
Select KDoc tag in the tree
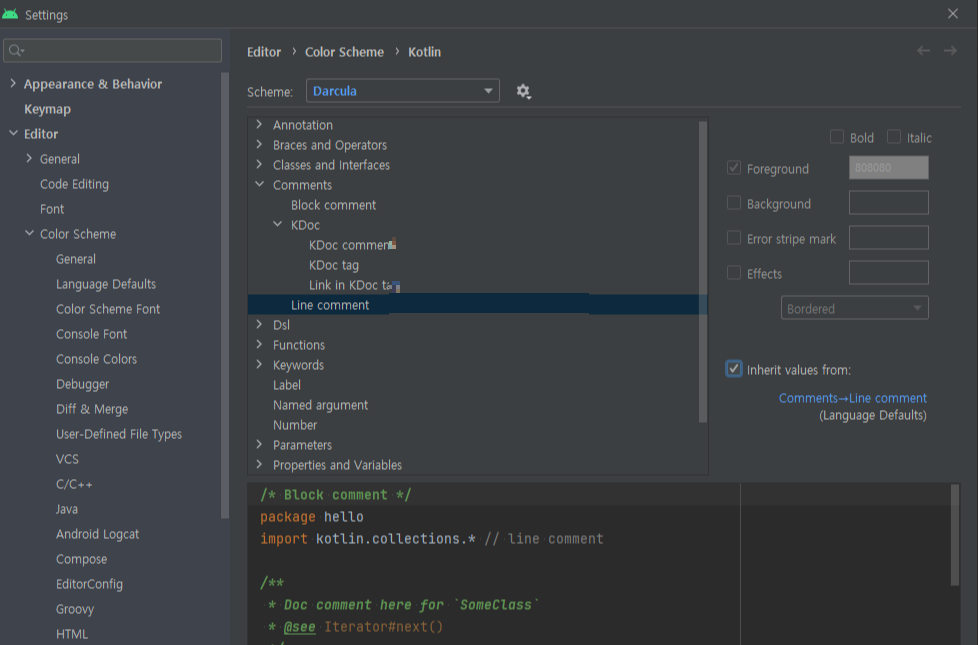point(334,265)
